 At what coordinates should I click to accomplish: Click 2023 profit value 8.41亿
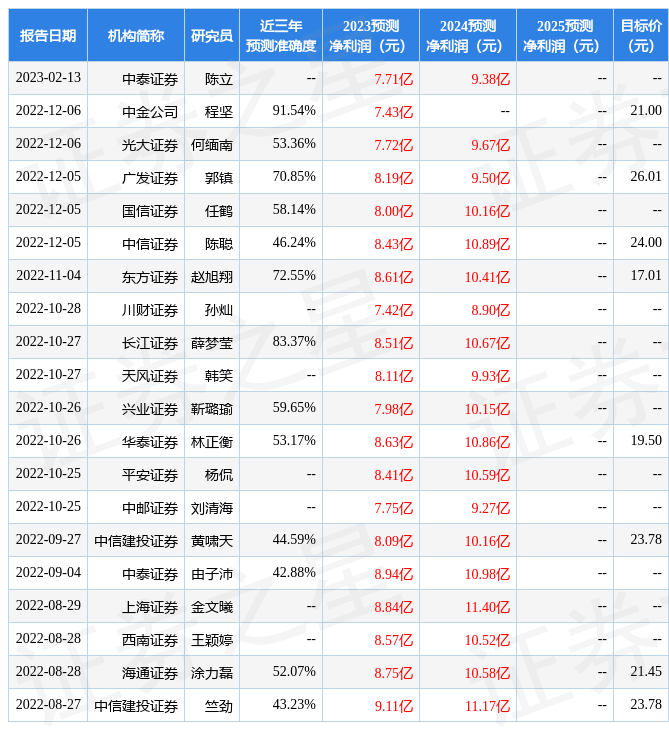[x=394, y=475]
